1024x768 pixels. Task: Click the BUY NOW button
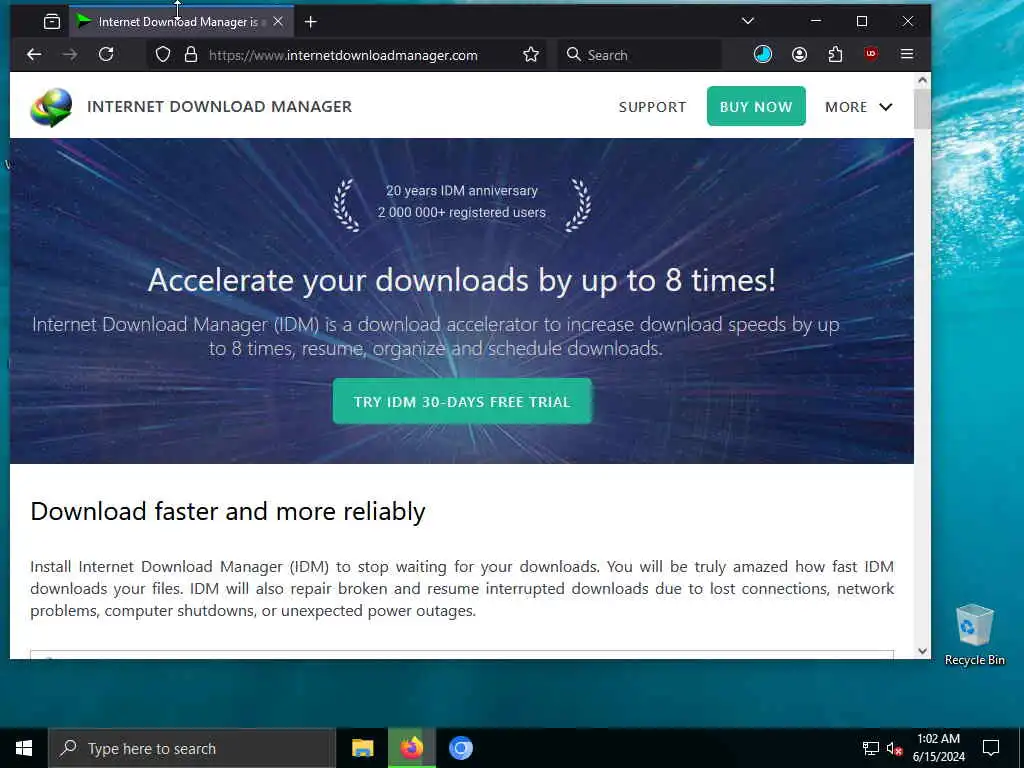coord(756,106)
